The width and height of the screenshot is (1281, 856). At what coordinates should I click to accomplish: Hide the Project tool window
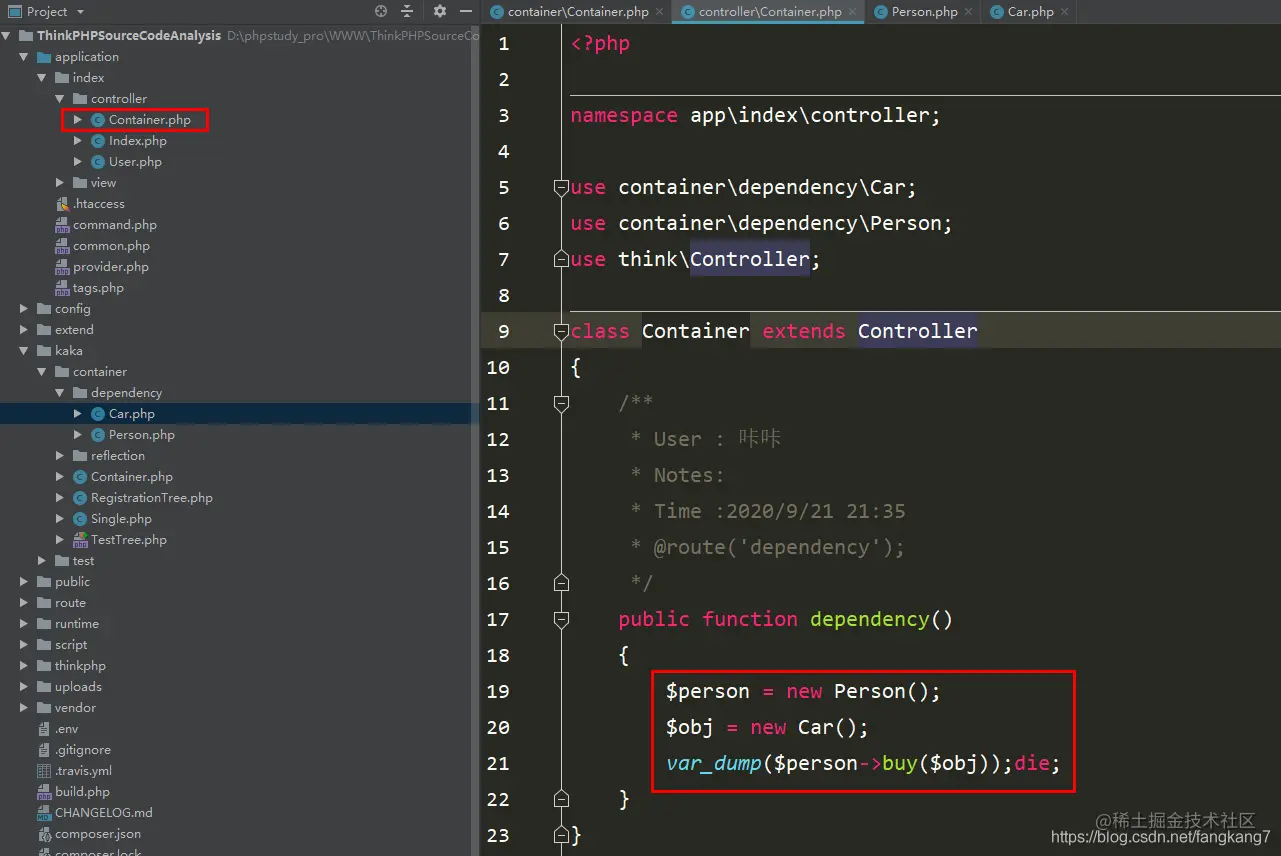pos(464,12)
